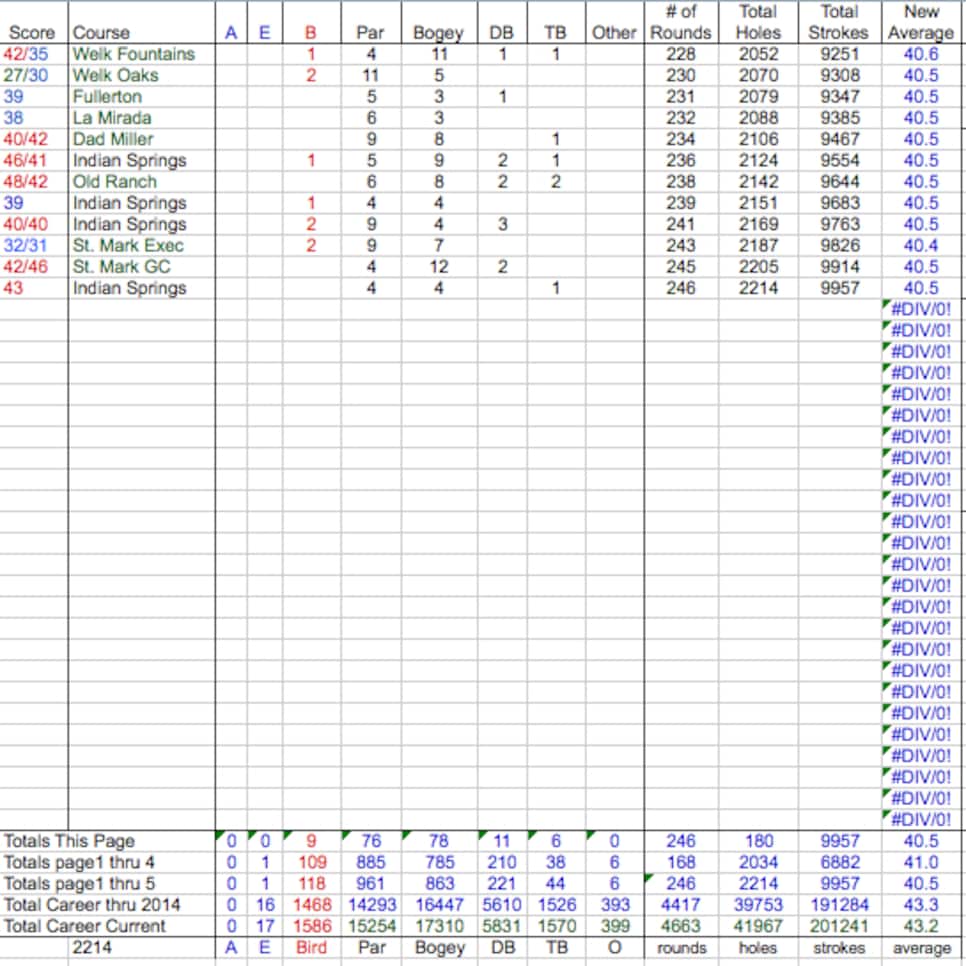Click current career strokes 201241
This screenshot has height=966, width=966.
(840, 926)
